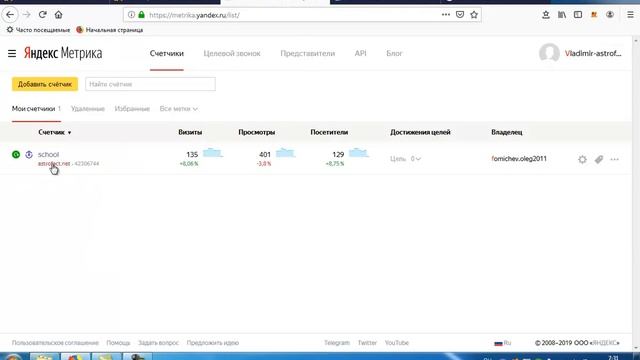This screenshot has height=360, width=640.
Task: Click the green padlock security icon
Action: [141, 15]
